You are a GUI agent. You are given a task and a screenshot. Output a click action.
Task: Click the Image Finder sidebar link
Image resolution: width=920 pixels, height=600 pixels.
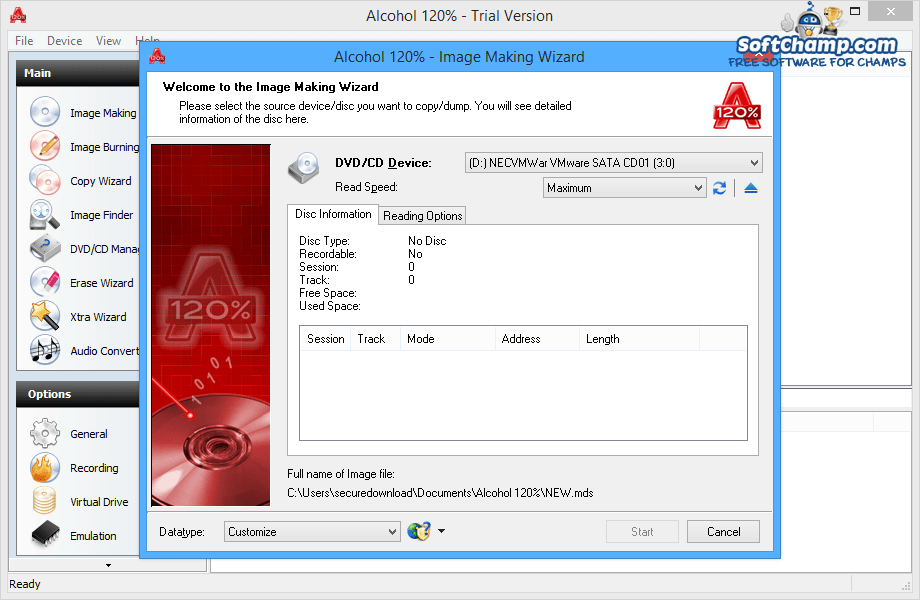[x=102, y=215]
